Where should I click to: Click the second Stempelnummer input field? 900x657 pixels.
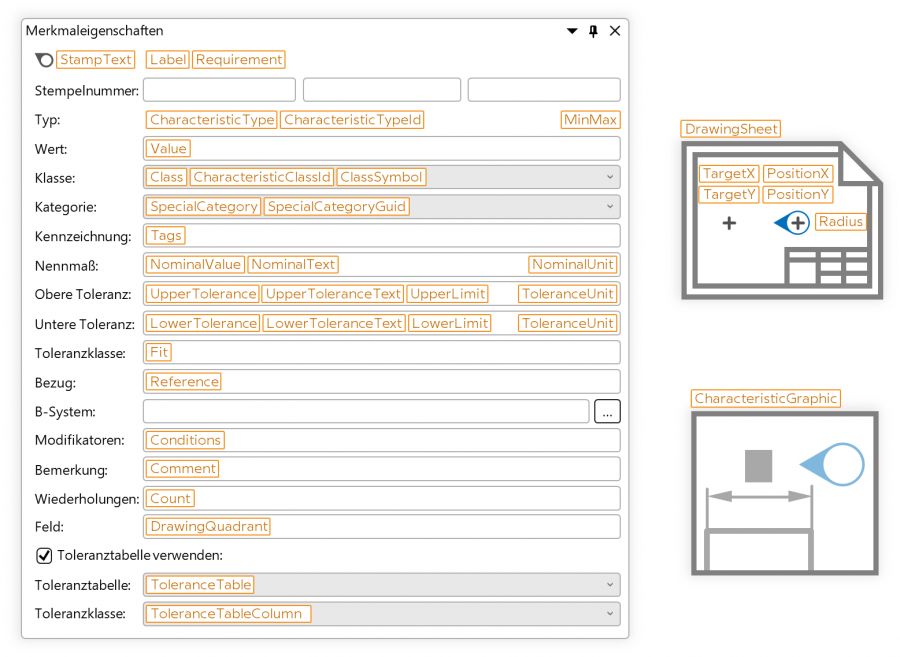(382, 90)
